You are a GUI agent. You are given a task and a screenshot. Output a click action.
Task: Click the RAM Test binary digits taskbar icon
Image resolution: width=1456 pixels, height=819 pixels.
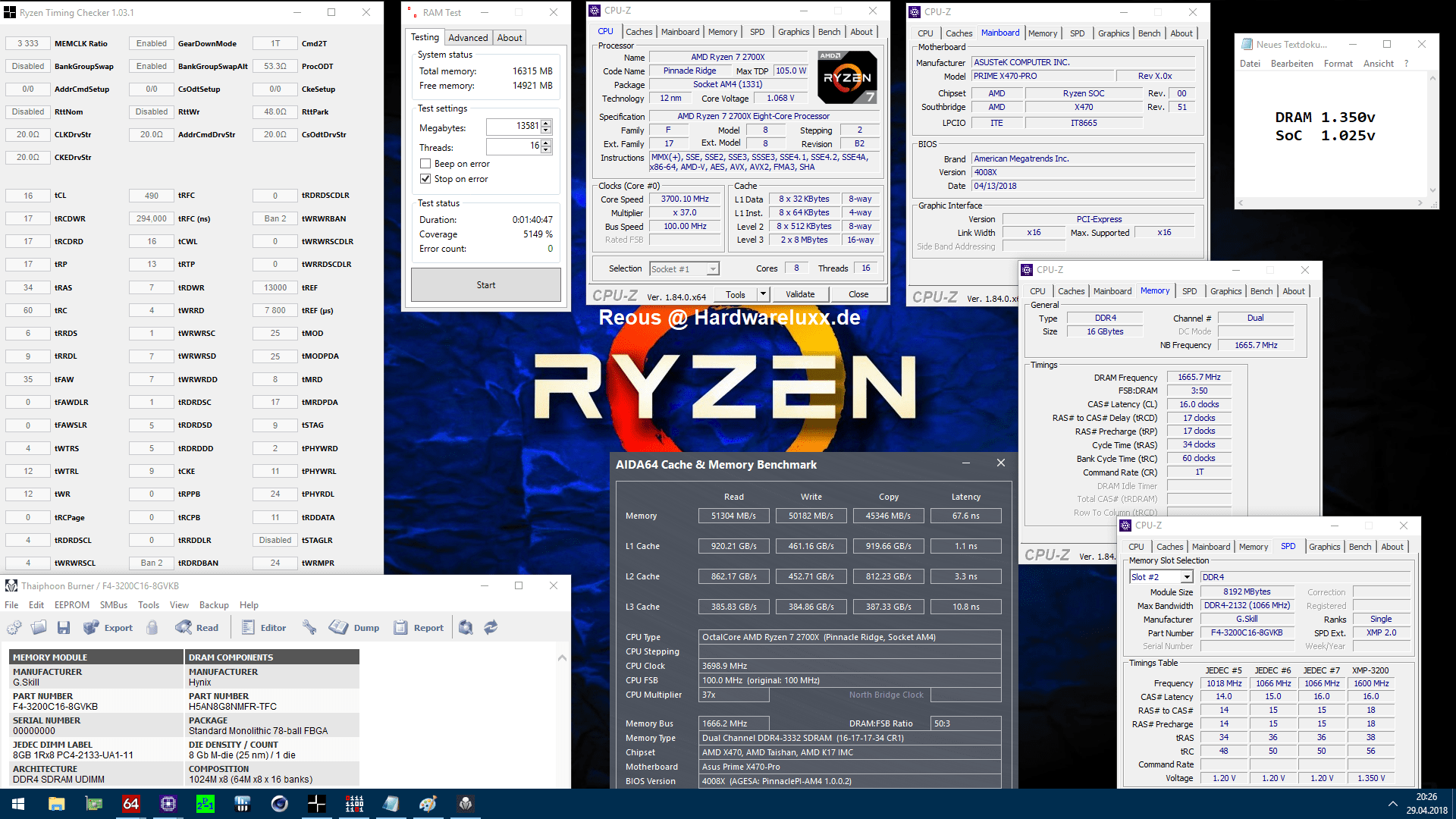click(x=353, y=804)
